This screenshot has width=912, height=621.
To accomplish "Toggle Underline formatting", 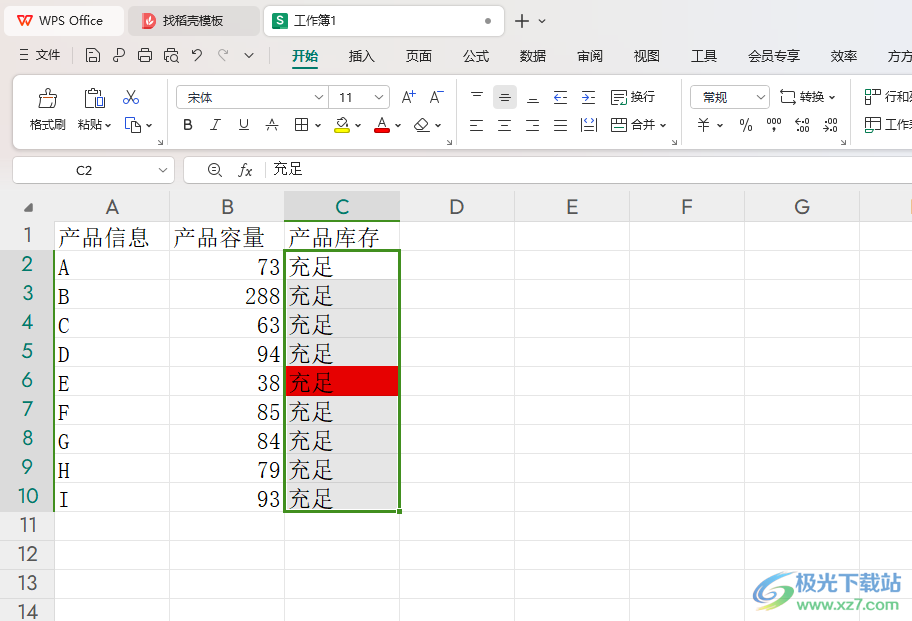I will click(x=244, y=124).
